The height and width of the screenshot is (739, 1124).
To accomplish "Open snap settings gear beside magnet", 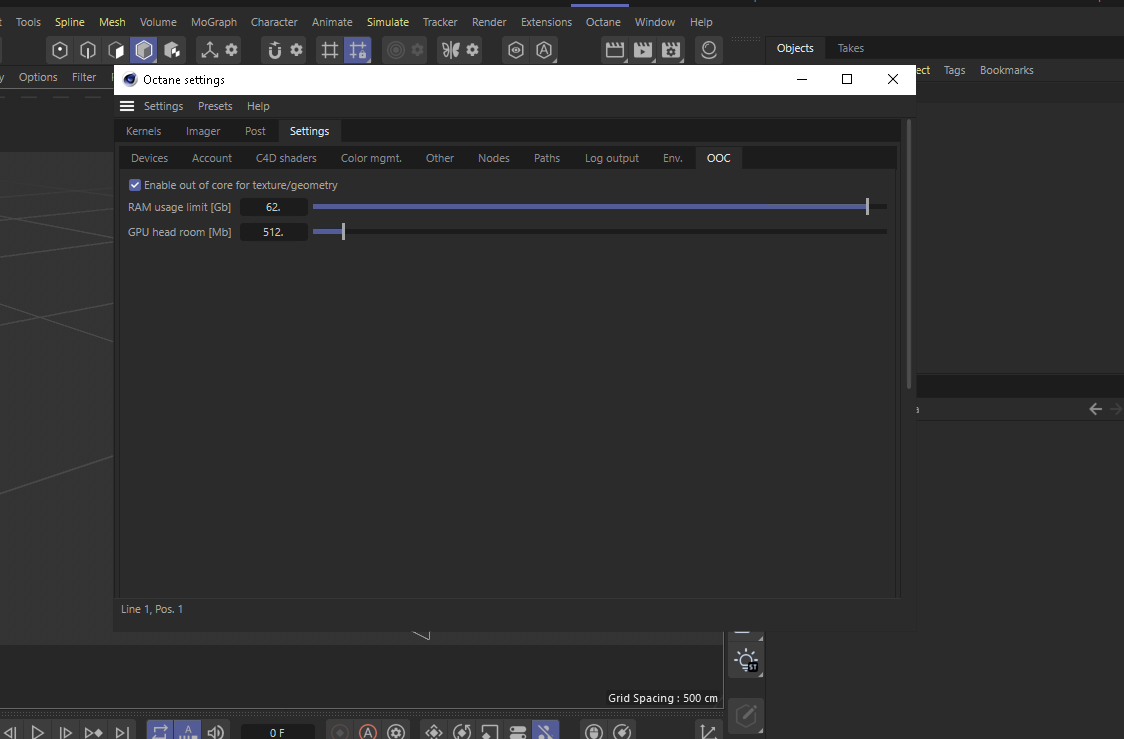I will tap(297, 49).
